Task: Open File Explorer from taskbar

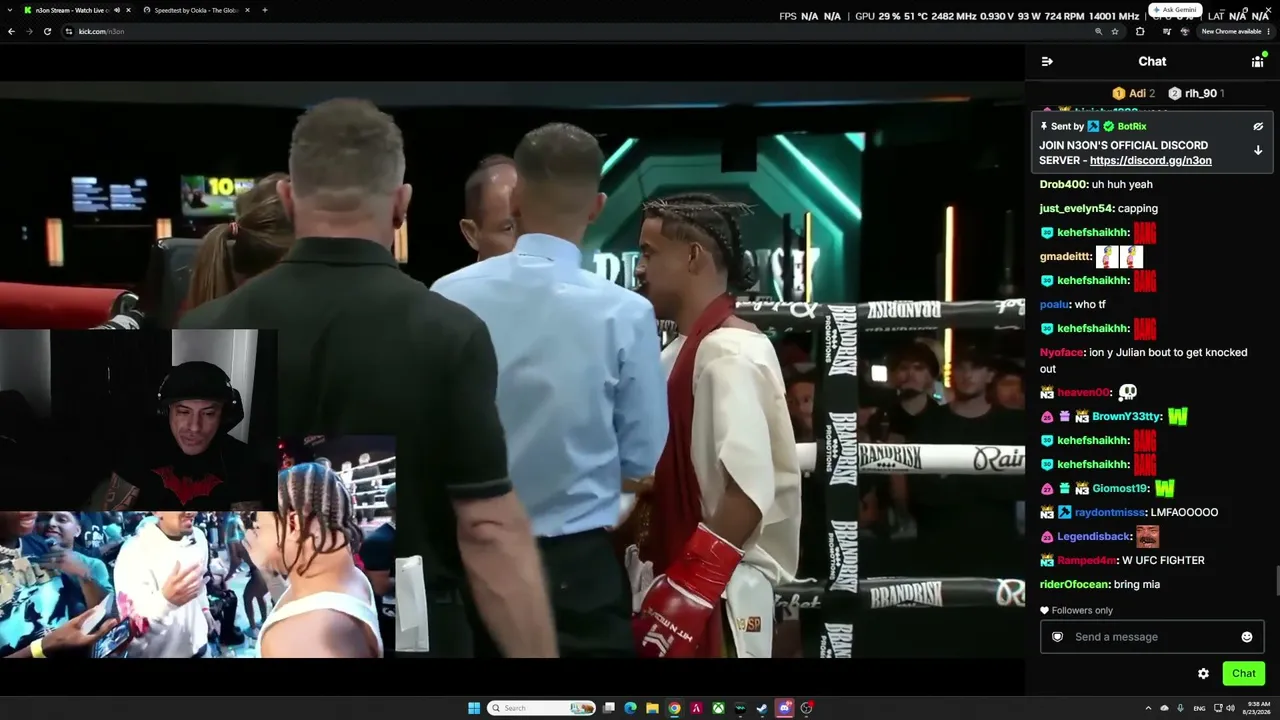Action: [x=652, y=708]
